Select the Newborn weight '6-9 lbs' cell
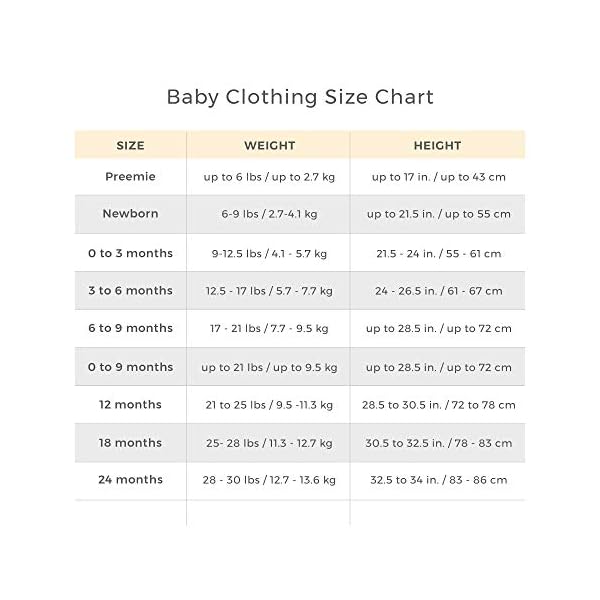 pyautogui.click(x=269, y=214)
